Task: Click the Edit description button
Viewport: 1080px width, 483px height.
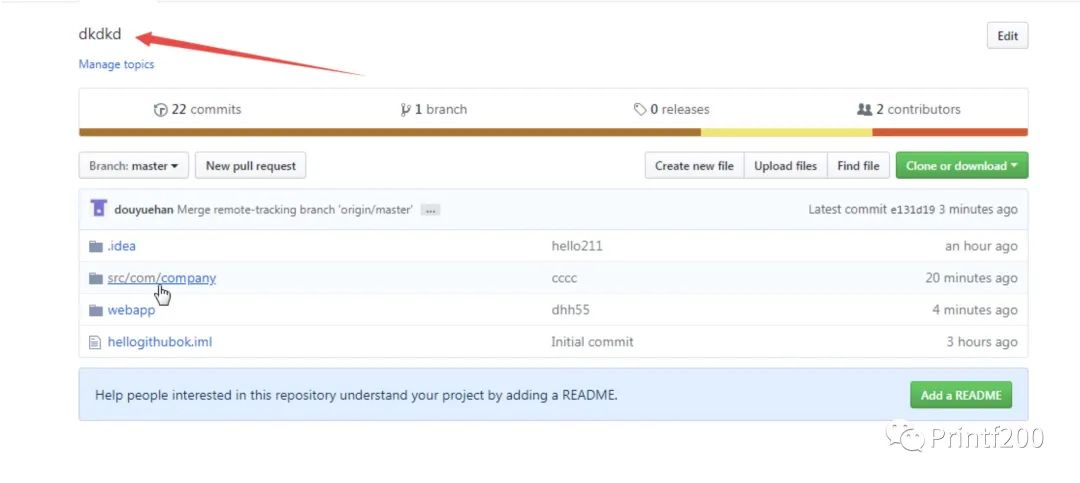Action: [x=1007, y=36]
